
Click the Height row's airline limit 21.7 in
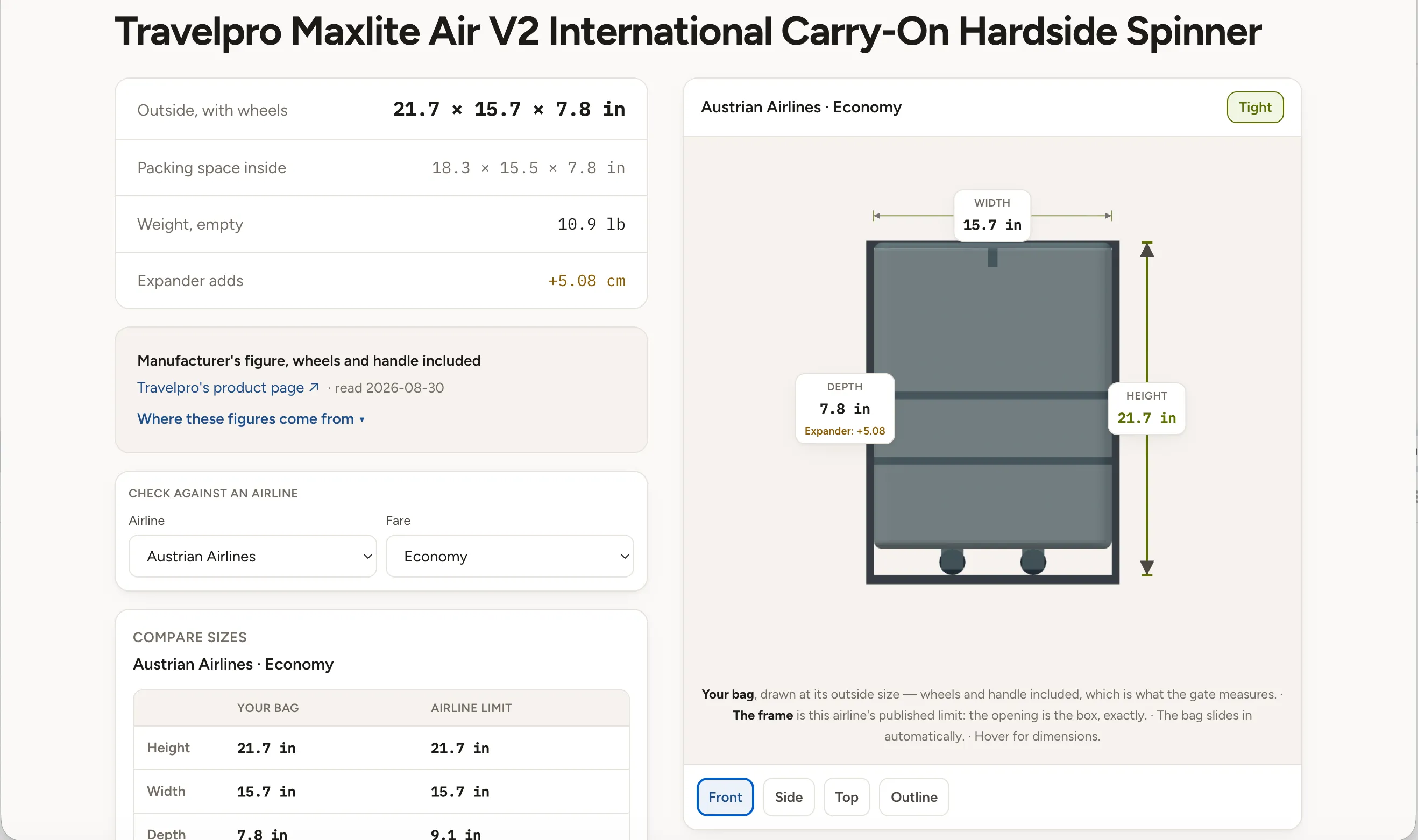click(x=459, y=748)
